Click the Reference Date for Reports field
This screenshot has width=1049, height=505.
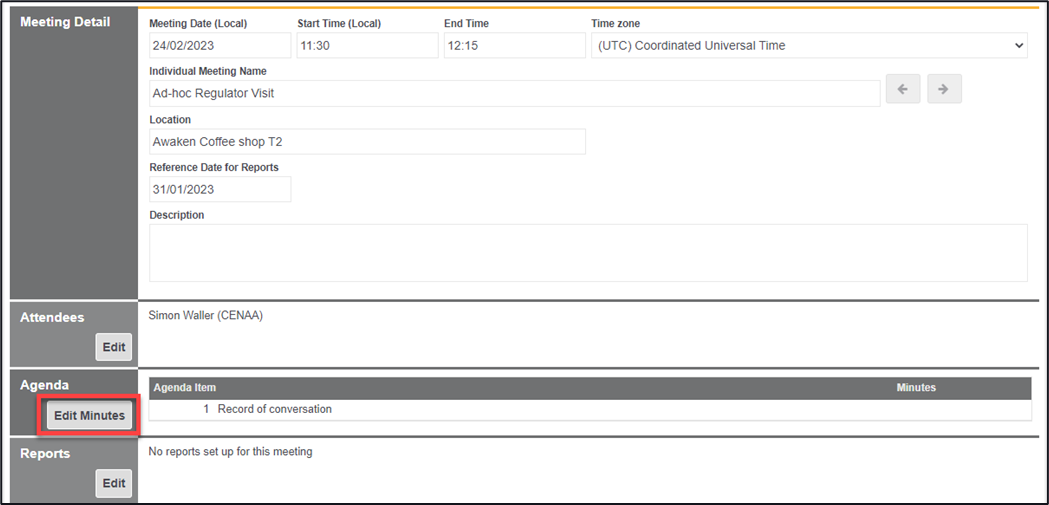pyautogui.click(x=220, y=189)
